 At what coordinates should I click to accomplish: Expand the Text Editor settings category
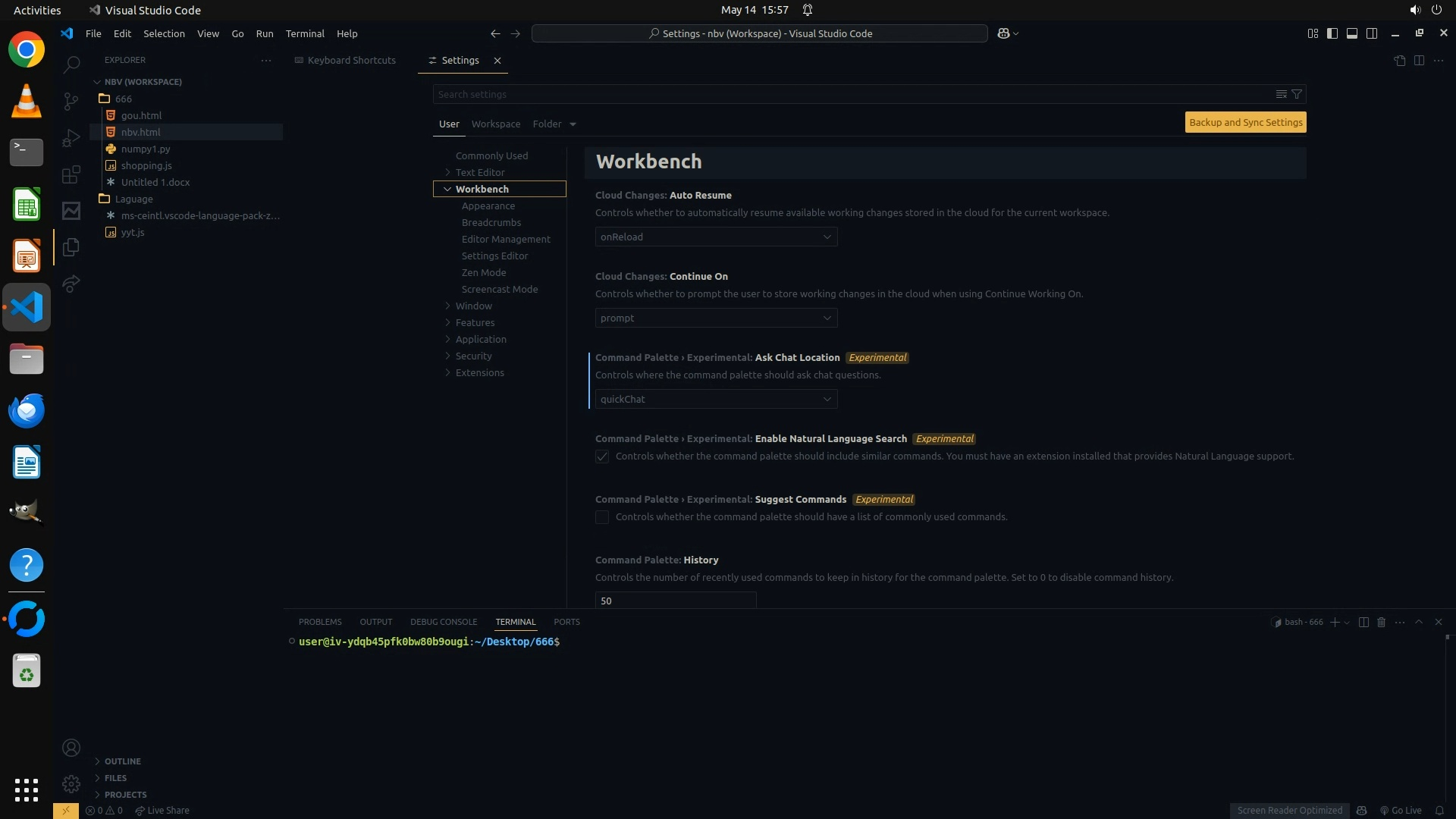click(479, 172)
